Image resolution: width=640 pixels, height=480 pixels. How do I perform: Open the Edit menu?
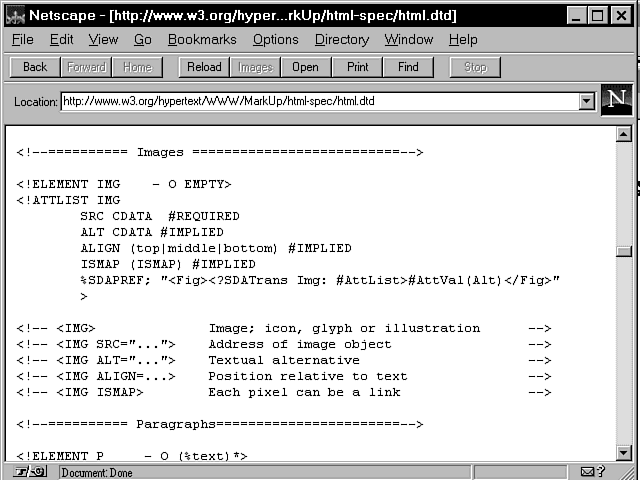61,40
